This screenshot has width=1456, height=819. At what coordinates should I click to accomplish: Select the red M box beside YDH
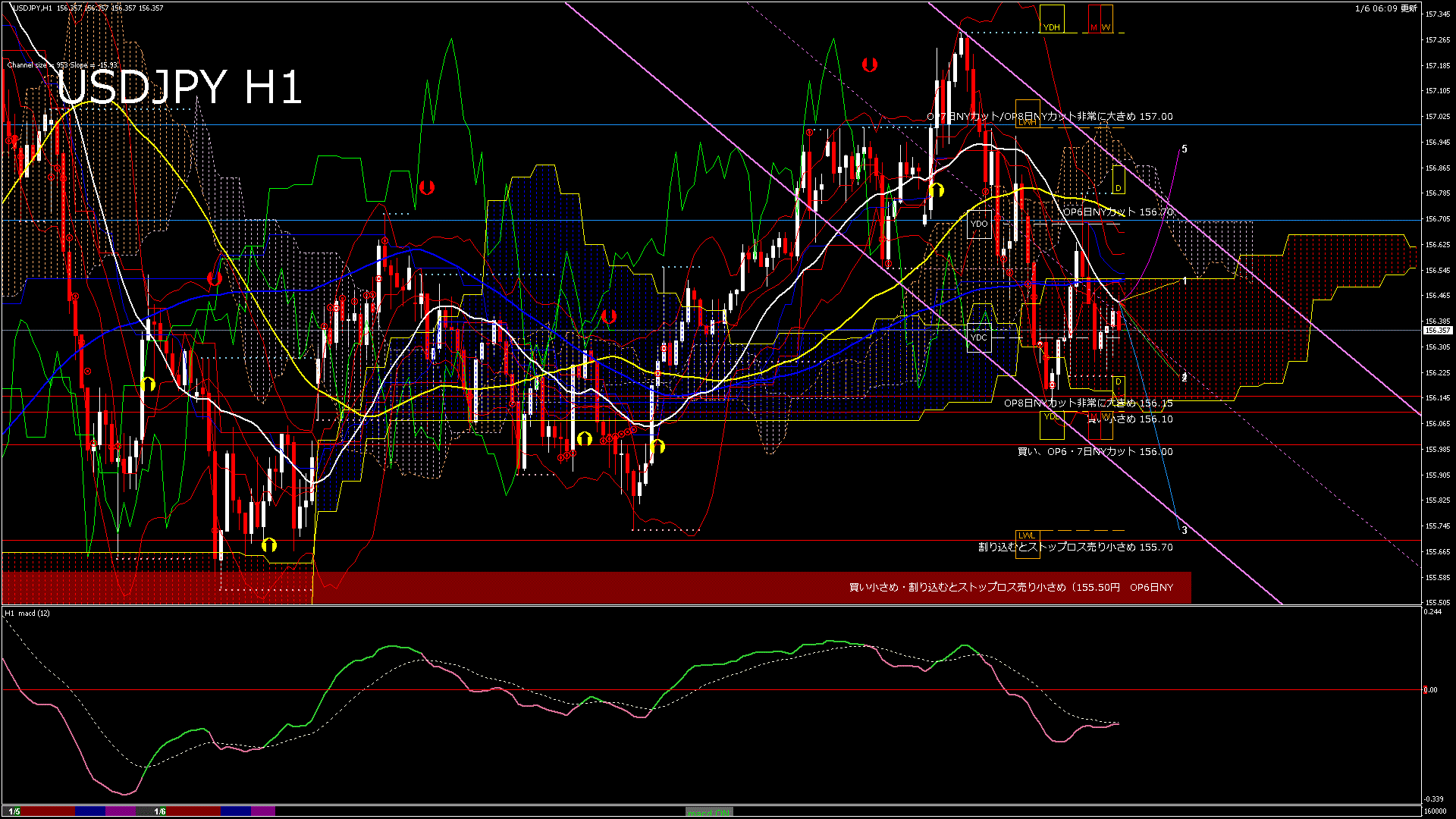[1094, 19]
